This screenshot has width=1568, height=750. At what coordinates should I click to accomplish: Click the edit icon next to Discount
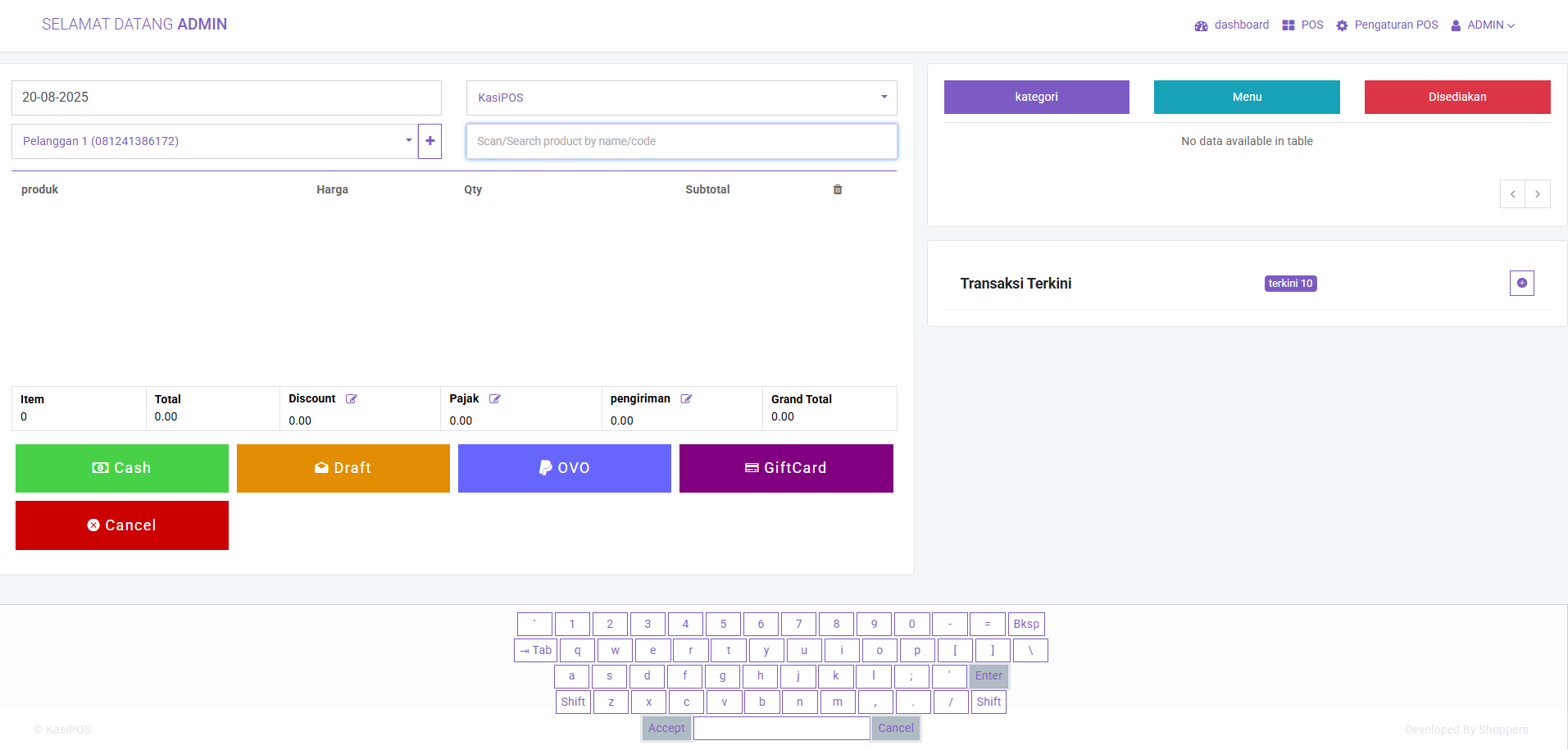tap(351, 398)
